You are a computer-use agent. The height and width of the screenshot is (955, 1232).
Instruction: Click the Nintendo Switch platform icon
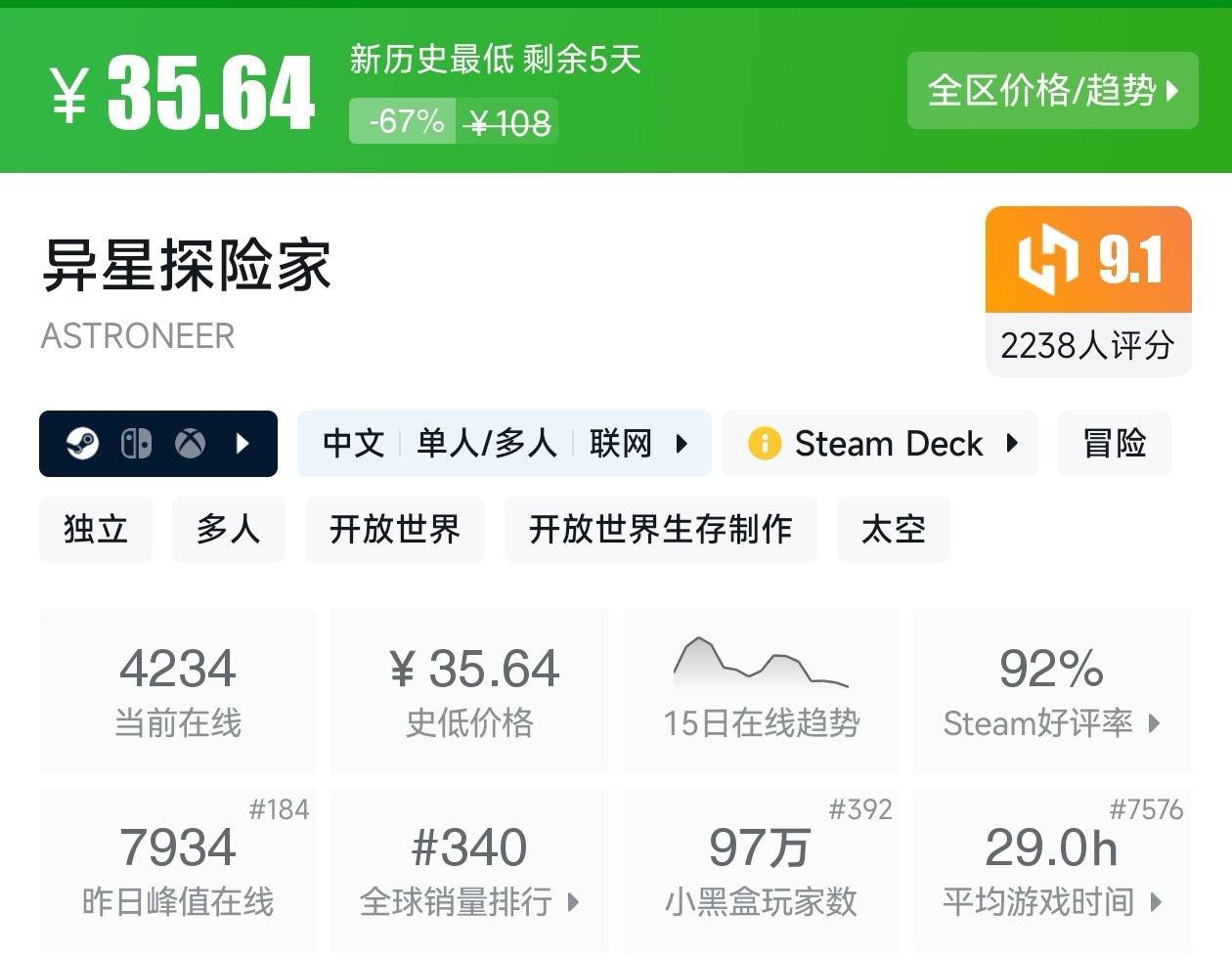point(136,444)
